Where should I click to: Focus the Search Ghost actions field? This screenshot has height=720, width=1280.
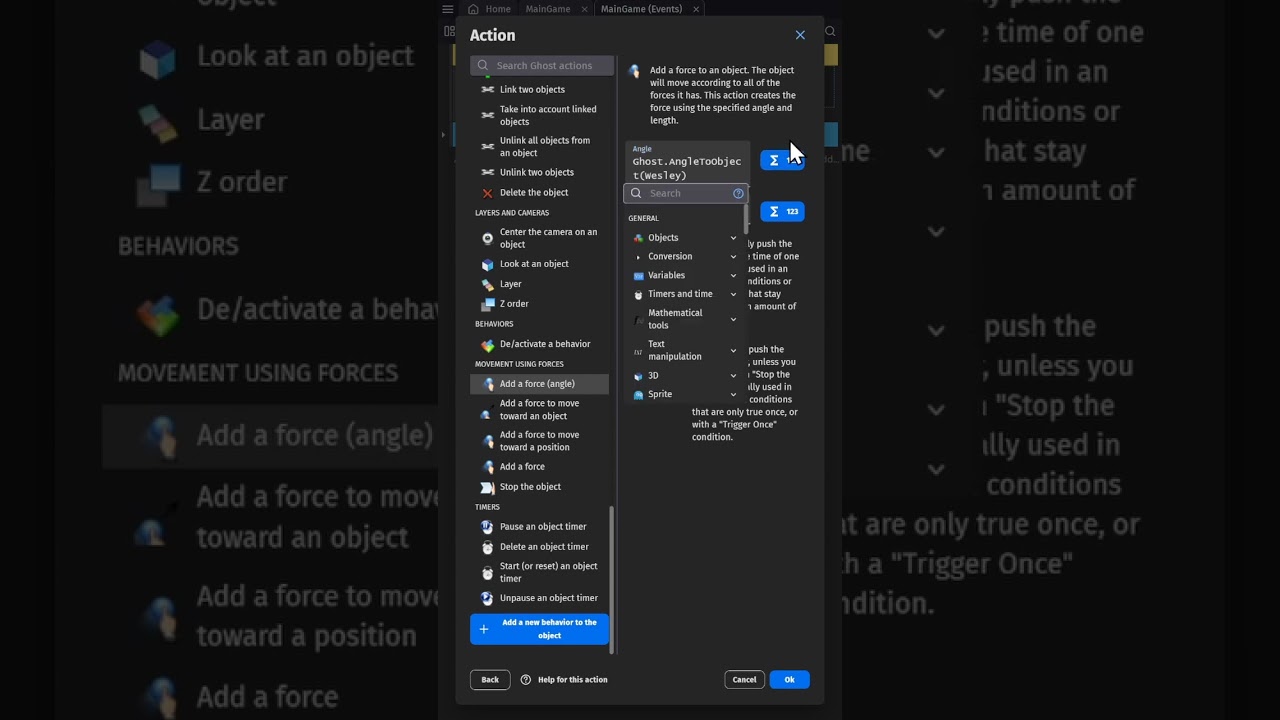[x=542, y=66]
